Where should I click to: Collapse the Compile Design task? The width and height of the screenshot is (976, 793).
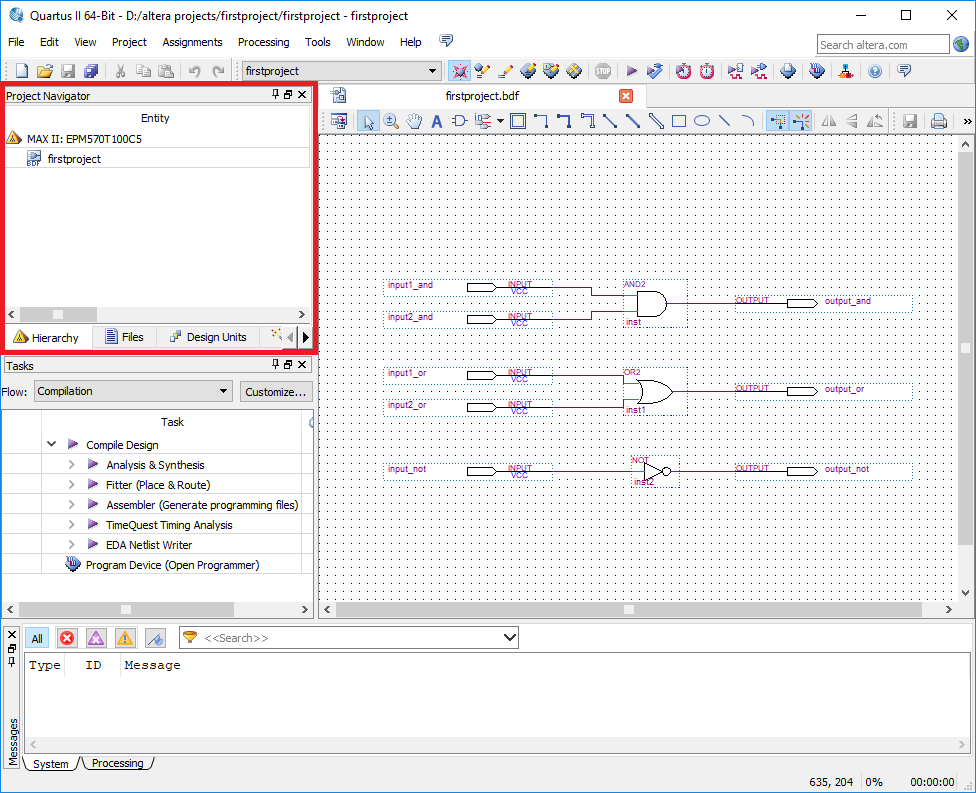[52, 444]
